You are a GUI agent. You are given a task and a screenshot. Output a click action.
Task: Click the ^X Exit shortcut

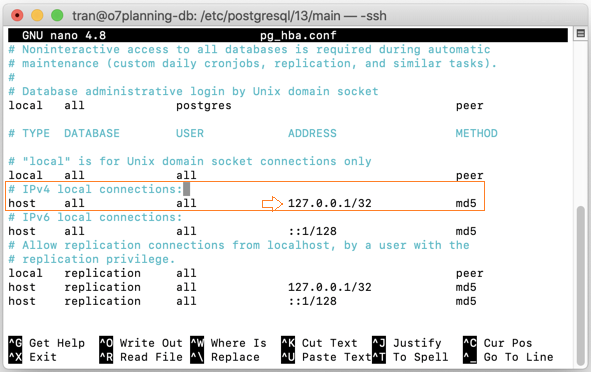(x=32, y=357)
